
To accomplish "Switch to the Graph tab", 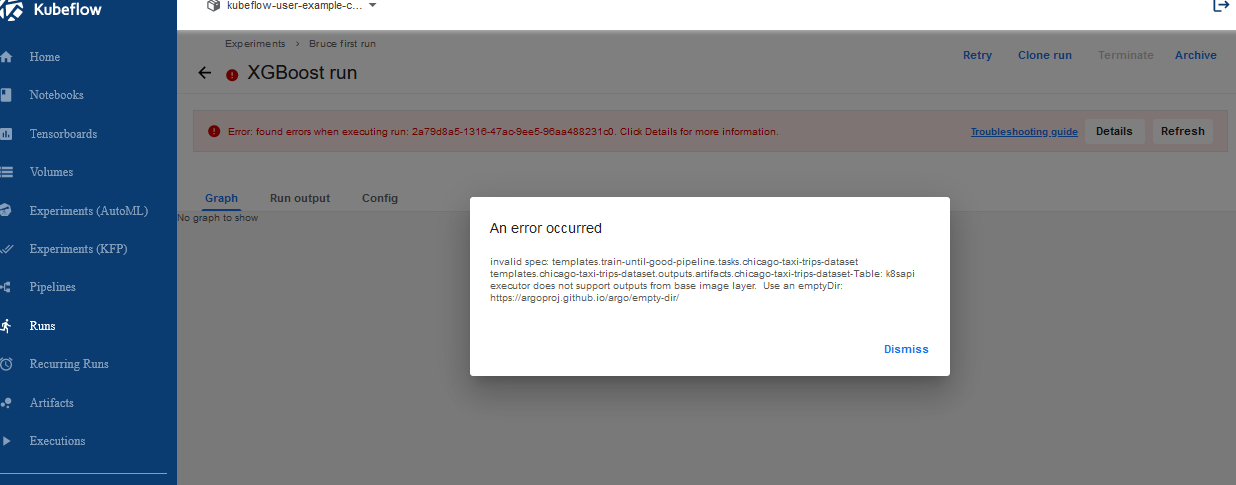I will click(x=221, y=198).
